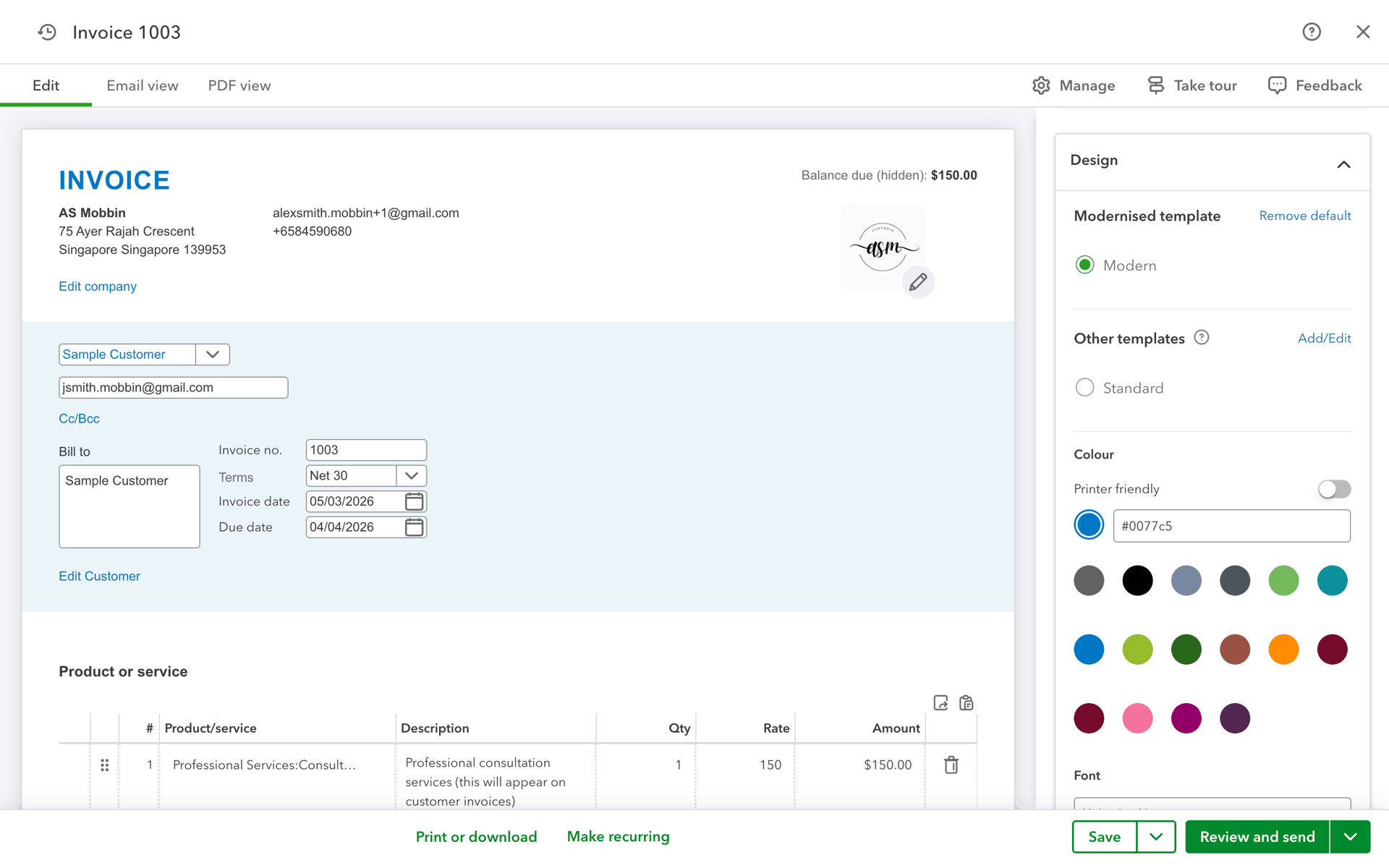
Task: Pick the black colour swatch
Action: [1137, 581]
